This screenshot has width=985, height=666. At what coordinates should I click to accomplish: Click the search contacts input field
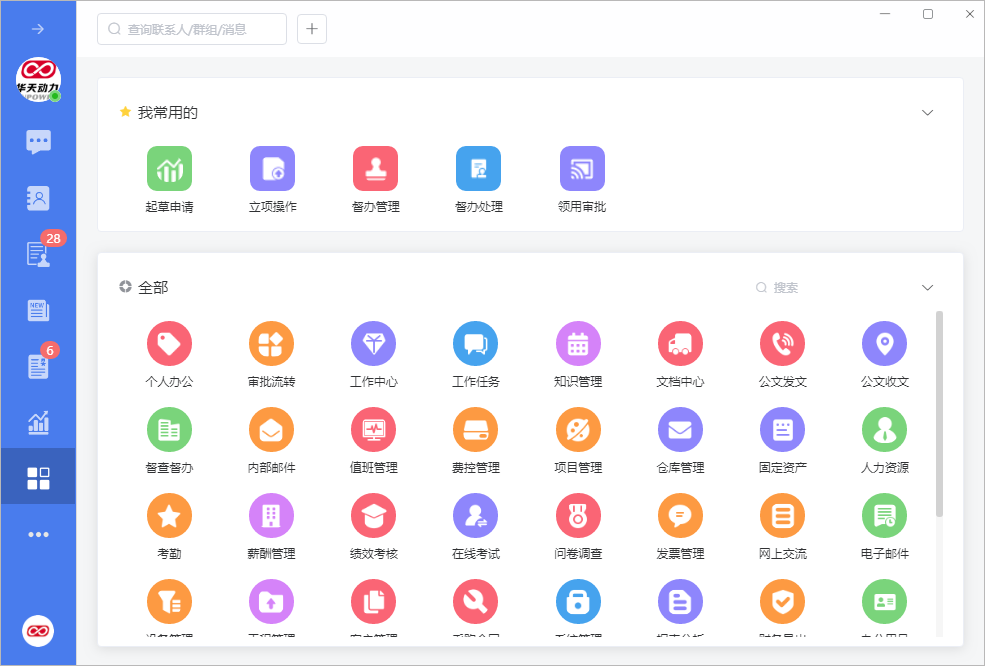tap(190, 29)
